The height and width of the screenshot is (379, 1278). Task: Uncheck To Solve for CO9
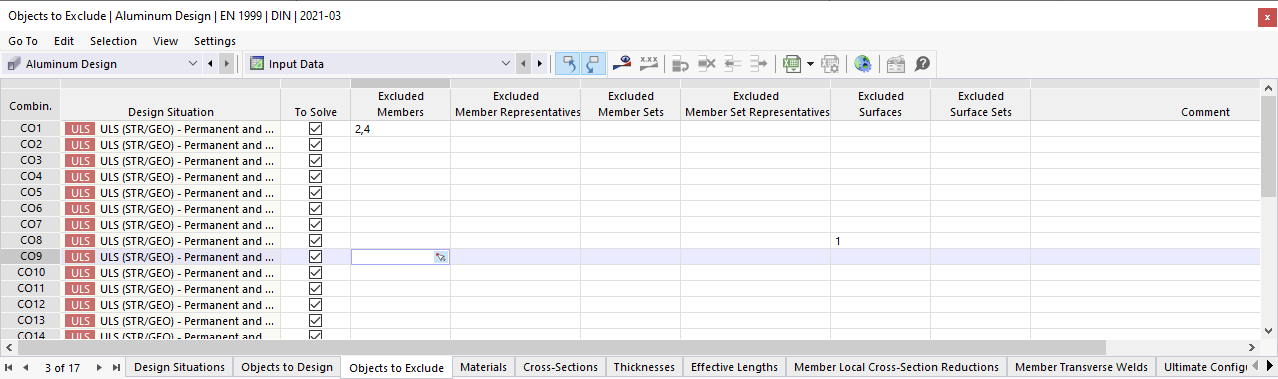(316, 257)
